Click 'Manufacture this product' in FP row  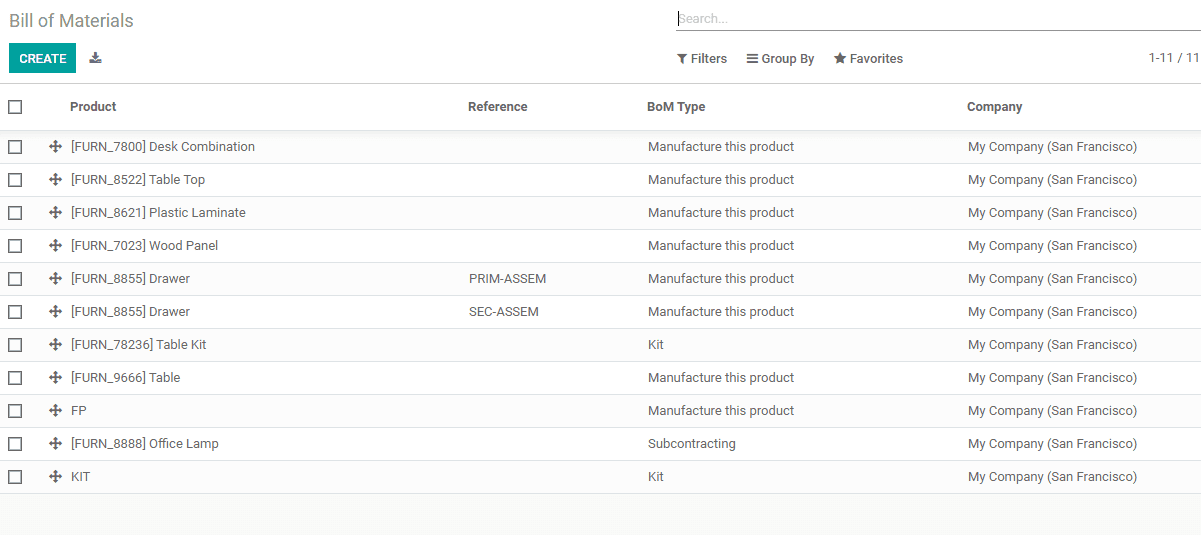click(721, 411)
